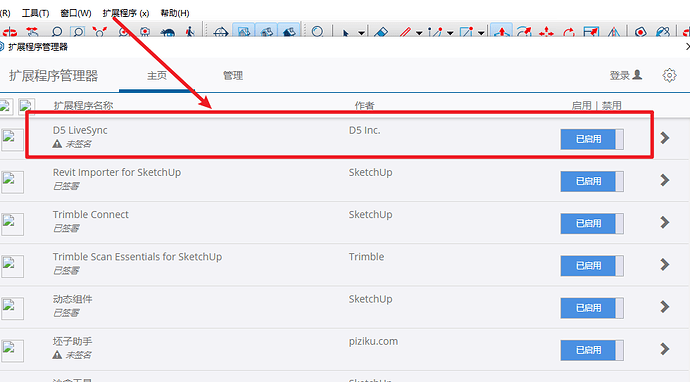Click the 登录 sign-in button
This screenshot has width=690, height=382.
(x=625, y=75)
